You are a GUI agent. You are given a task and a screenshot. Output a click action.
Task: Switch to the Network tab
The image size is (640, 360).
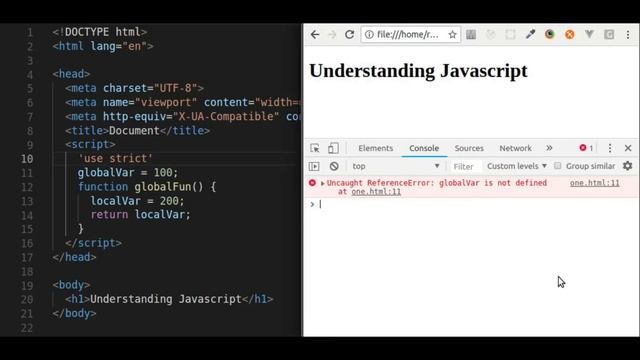515,149
